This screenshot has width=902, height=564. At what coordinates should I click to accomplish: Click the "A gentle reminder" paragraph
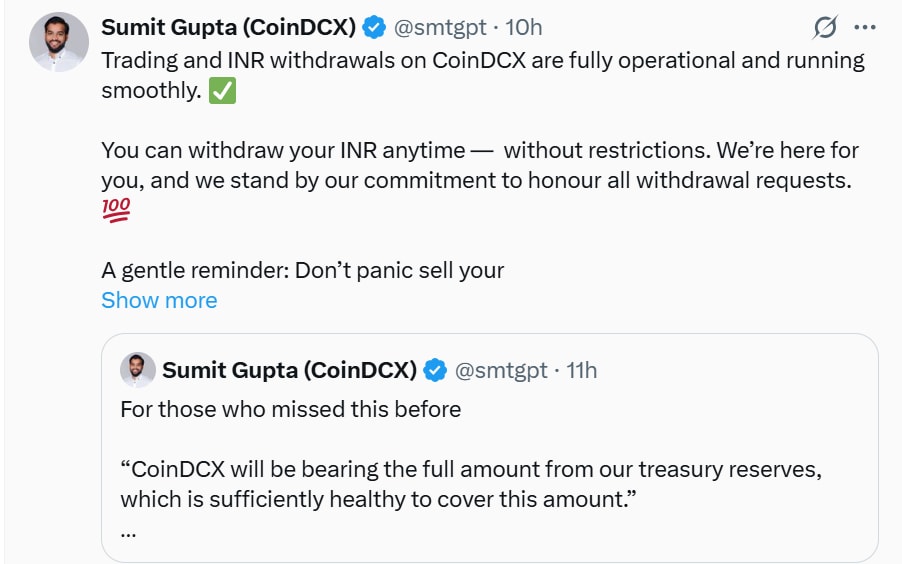click(x=302, y=270)
